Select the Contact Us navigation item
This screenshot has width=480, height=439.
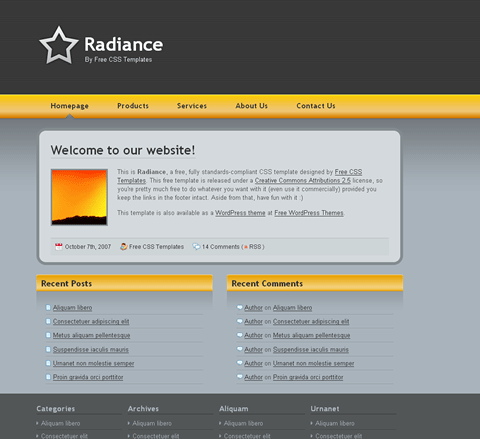click(316, 106)
